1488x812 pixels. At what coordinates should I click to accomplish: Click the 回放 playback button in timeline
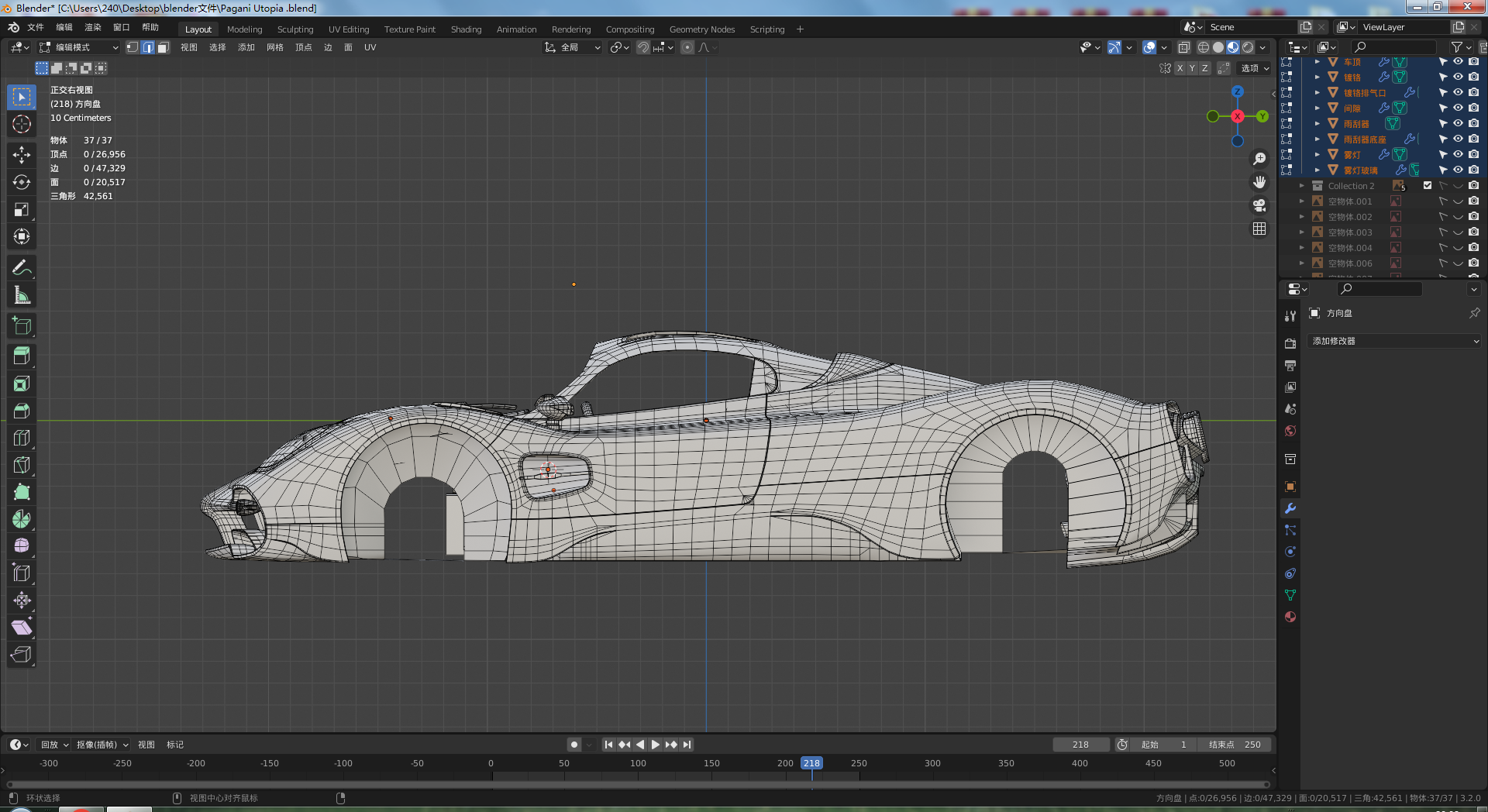tap(54, 745)
